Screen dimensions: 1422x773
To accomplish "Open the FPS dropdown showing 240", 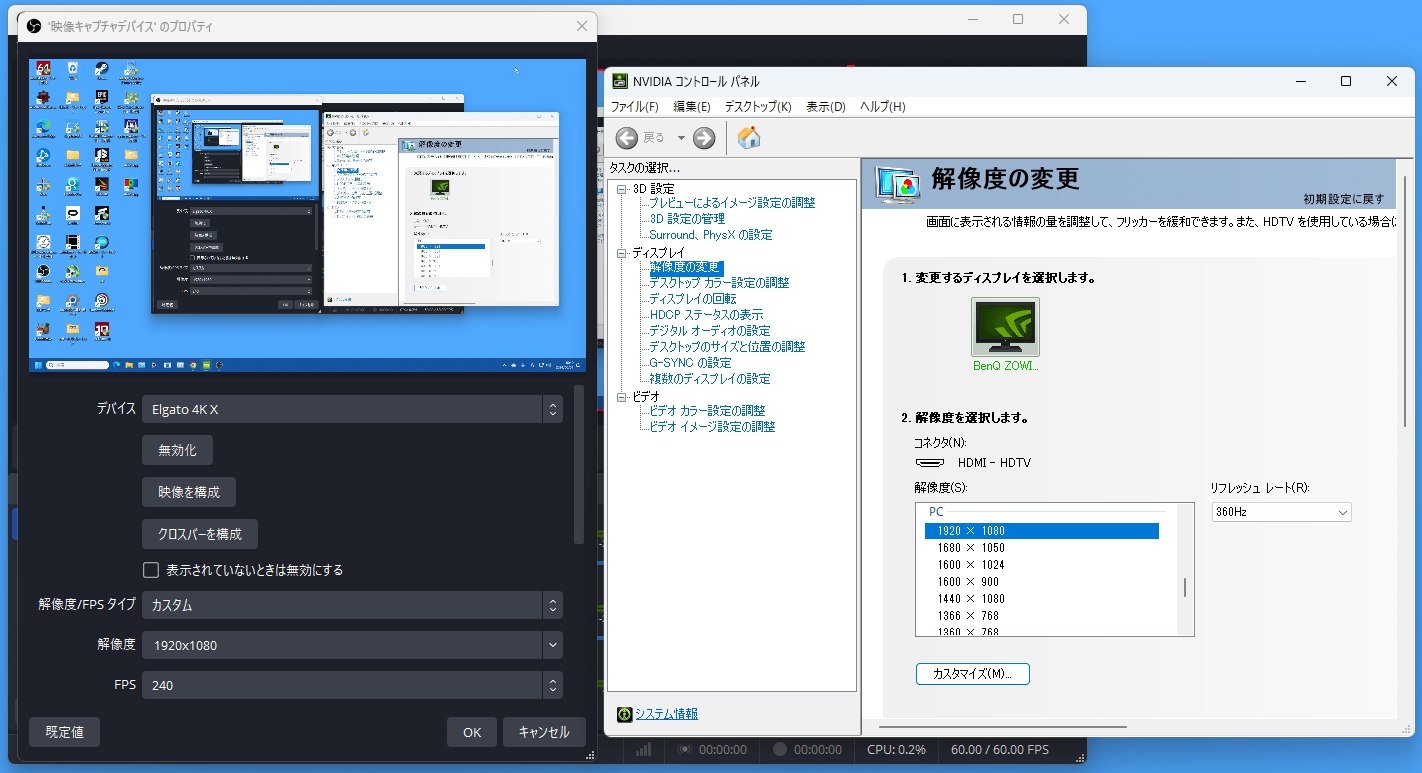I will (352, 685).
